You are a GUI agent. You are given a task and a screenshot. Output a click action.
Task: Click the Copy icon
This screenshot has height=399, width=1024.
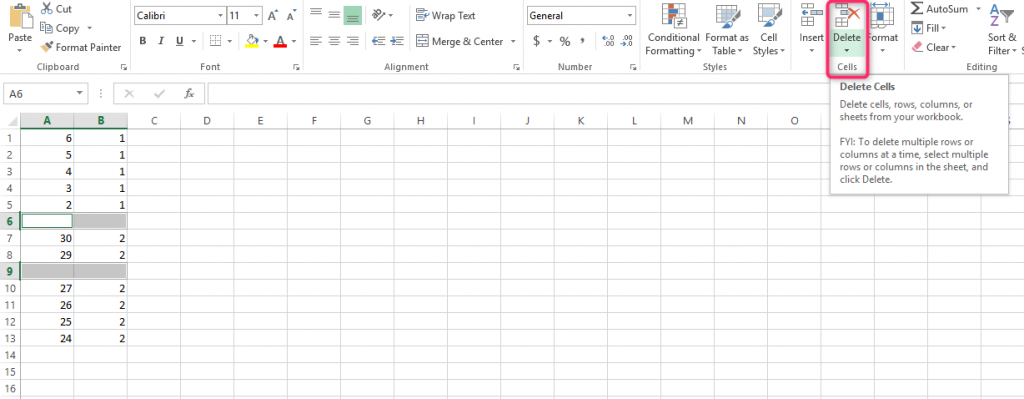click(x=46, y=28)
